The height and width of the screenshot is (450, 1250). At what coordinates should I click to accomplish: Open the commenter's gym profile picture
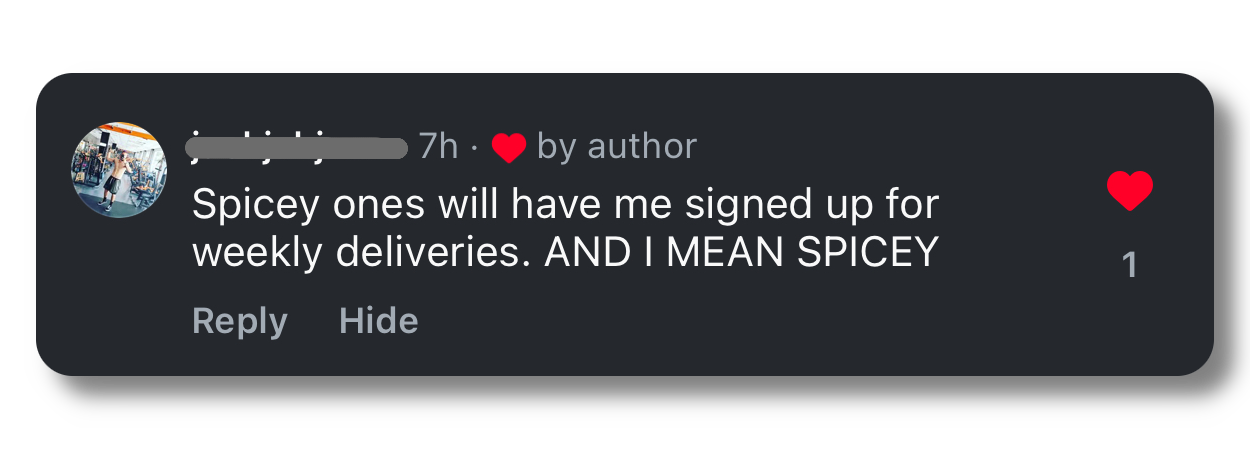coord(119,169)
